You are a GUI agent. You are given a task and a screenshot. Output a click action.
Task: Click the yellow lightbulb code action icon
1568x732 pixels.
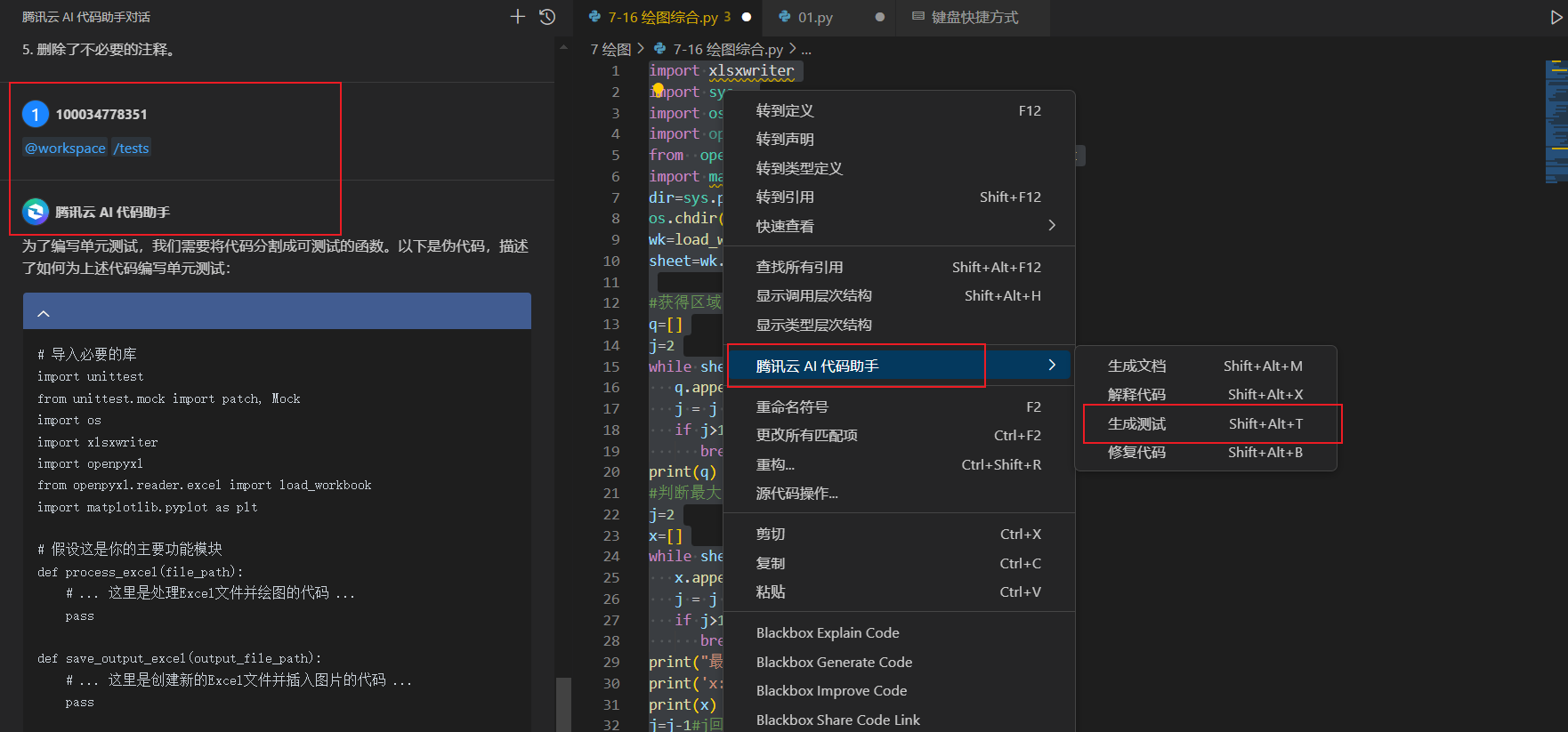(659, 89)
